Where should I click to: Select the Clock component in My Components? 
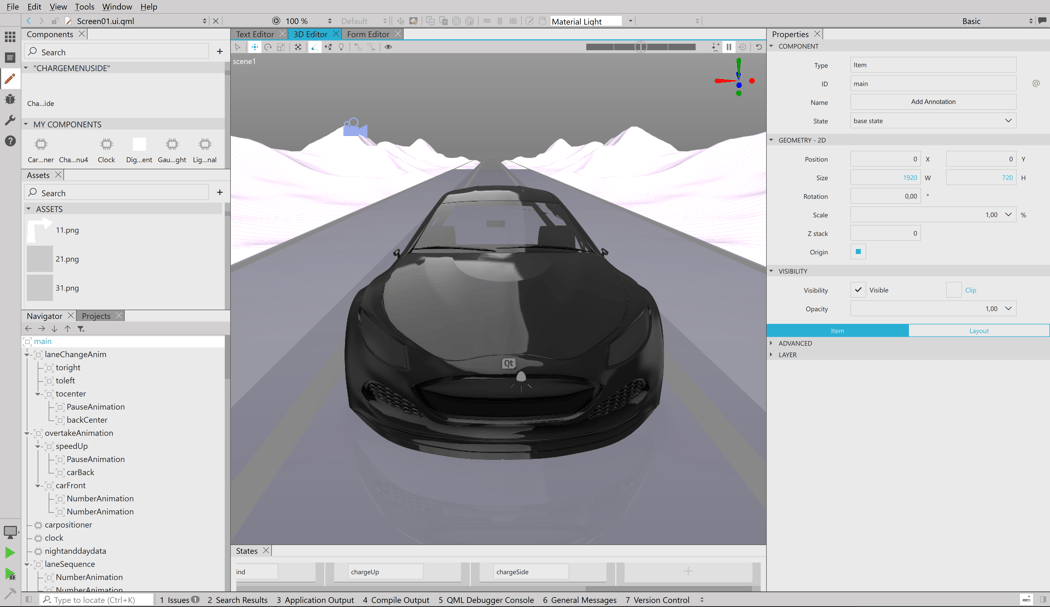[106, 147]
